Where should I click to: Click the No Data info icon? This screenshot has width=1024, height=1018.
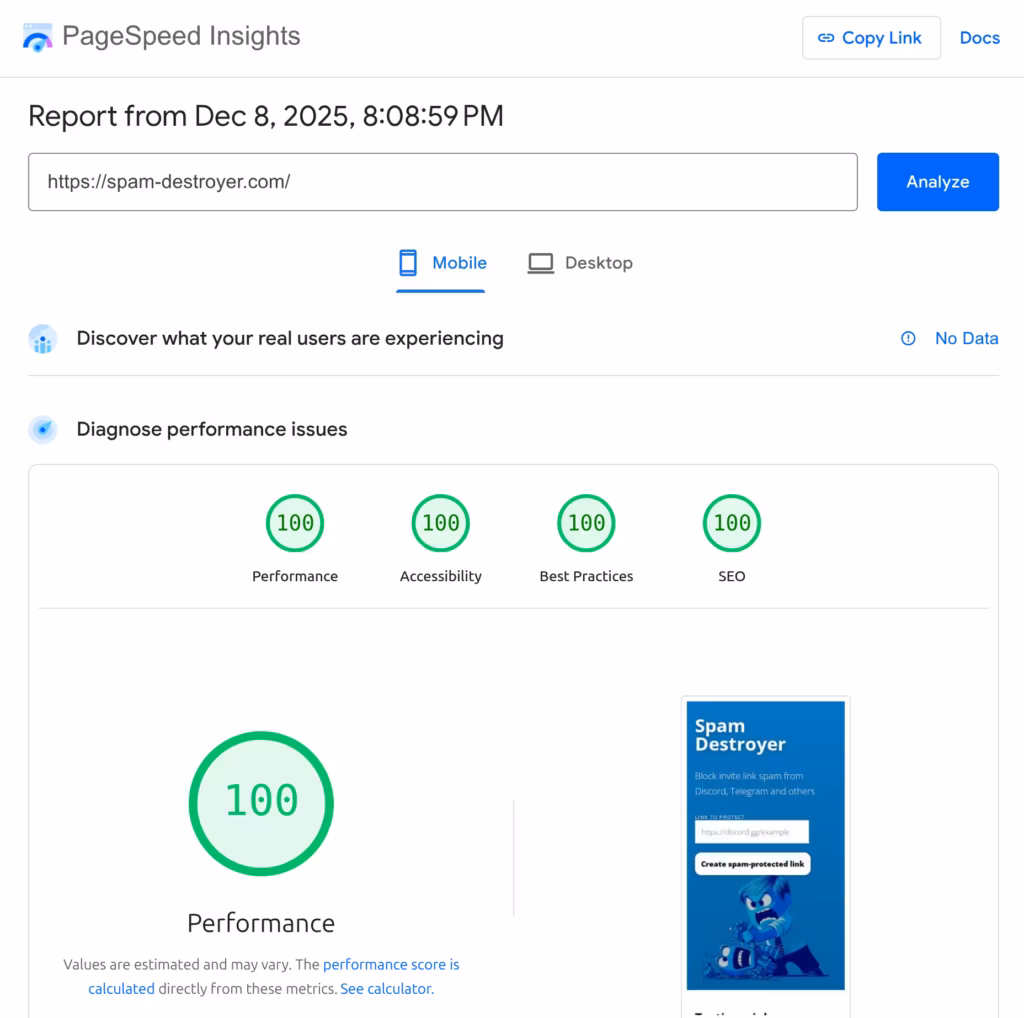pyautogui.click(x=908, y=339)
